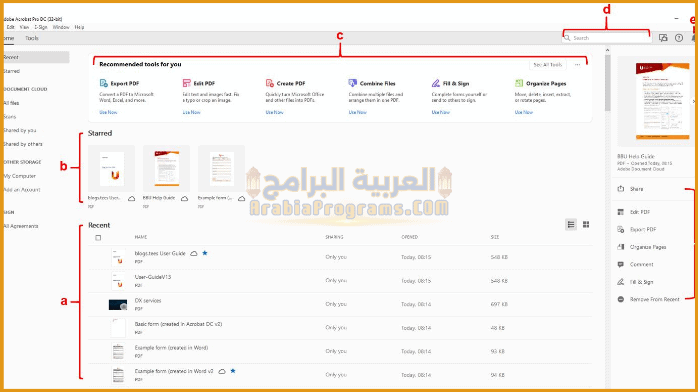This screenshot has width=698, height=392.
Task: Click See All Tools button
Action: pyautogui.click(x=548, y=65)
